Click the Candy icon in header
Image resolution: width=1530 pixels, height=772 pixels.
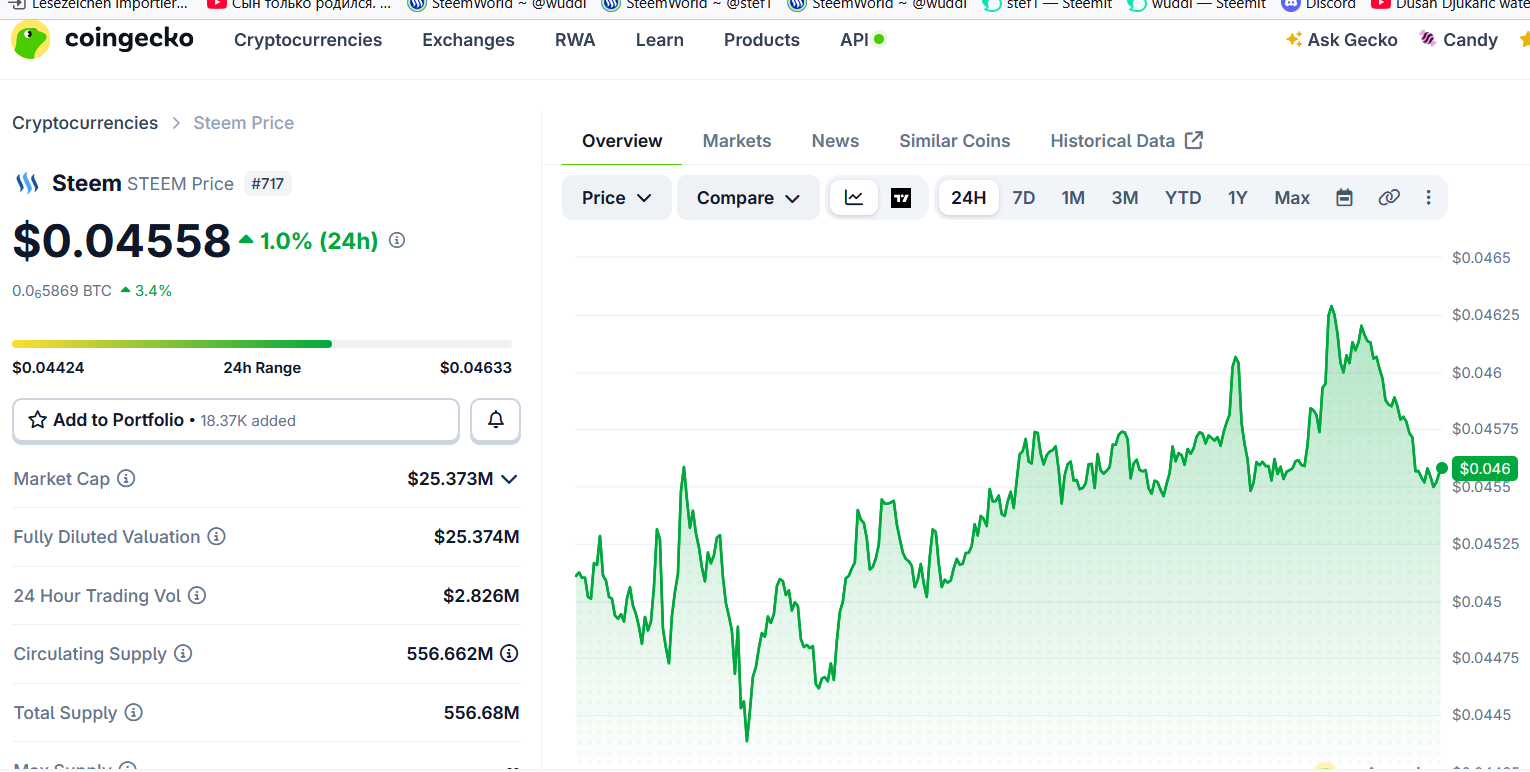(1428, 40)
